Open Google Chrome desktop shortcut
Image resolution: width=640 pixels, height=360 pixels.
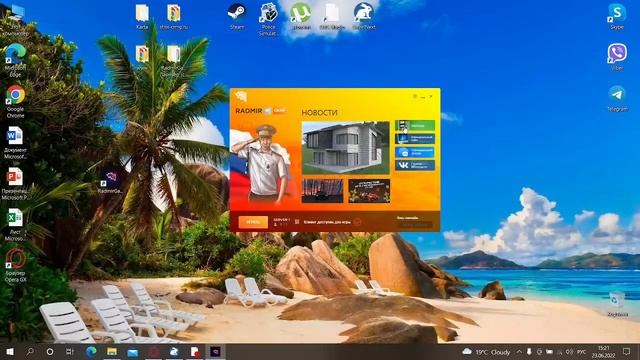pyautogui.click(x=16, y=101)
